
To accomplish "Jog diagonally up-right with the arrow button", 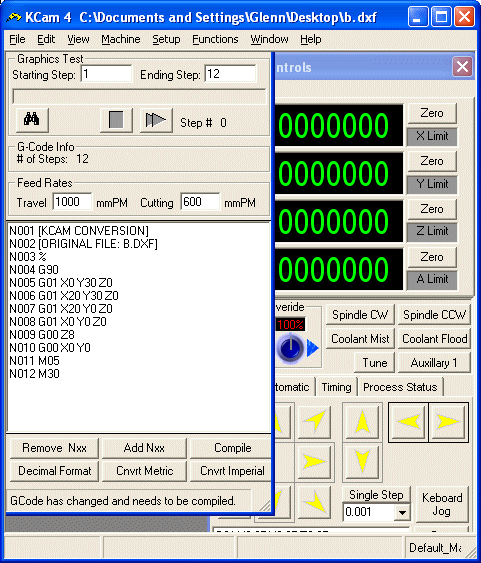I will click(x=314, y=421).
